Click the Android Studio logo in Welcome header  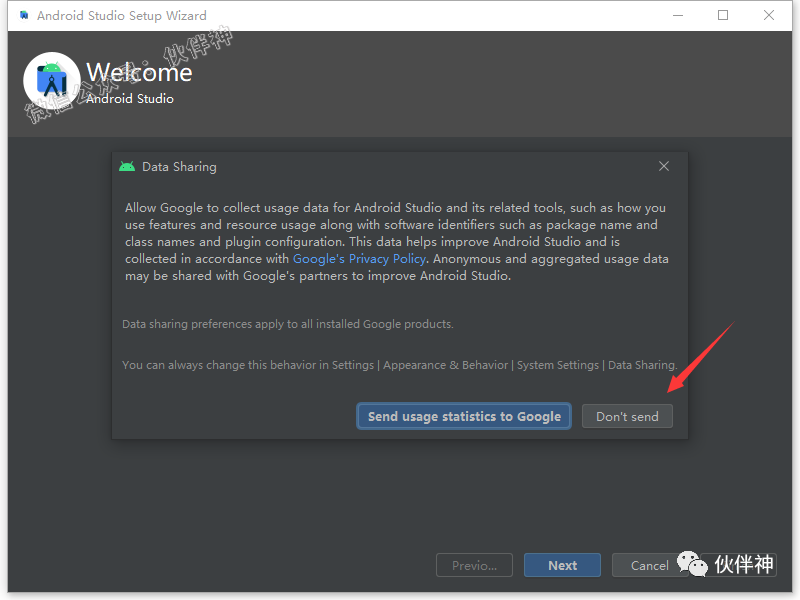[52, 81]
